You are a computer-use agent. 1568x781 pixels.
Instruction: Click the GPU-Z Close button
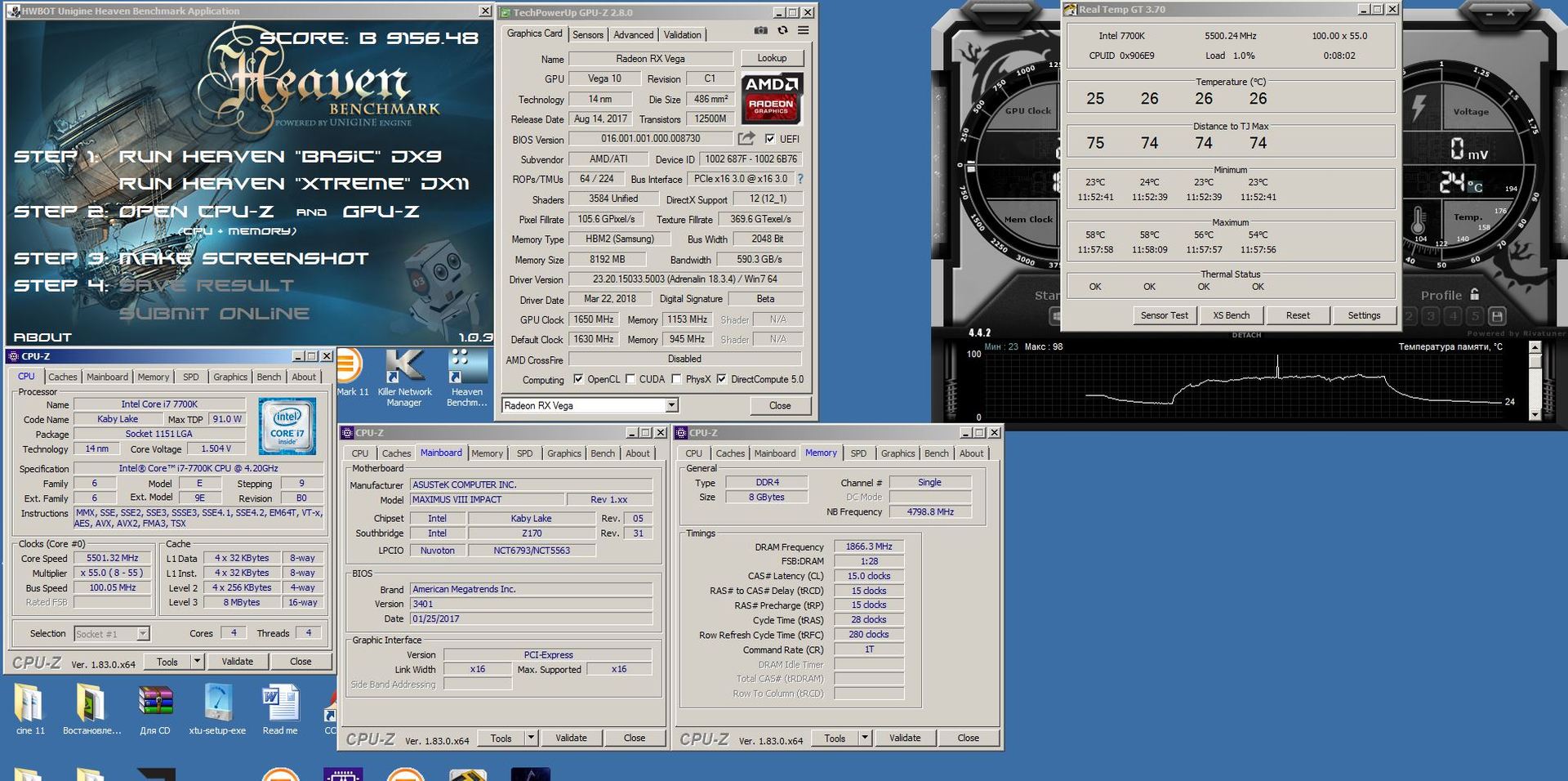[x=780, y=405]
